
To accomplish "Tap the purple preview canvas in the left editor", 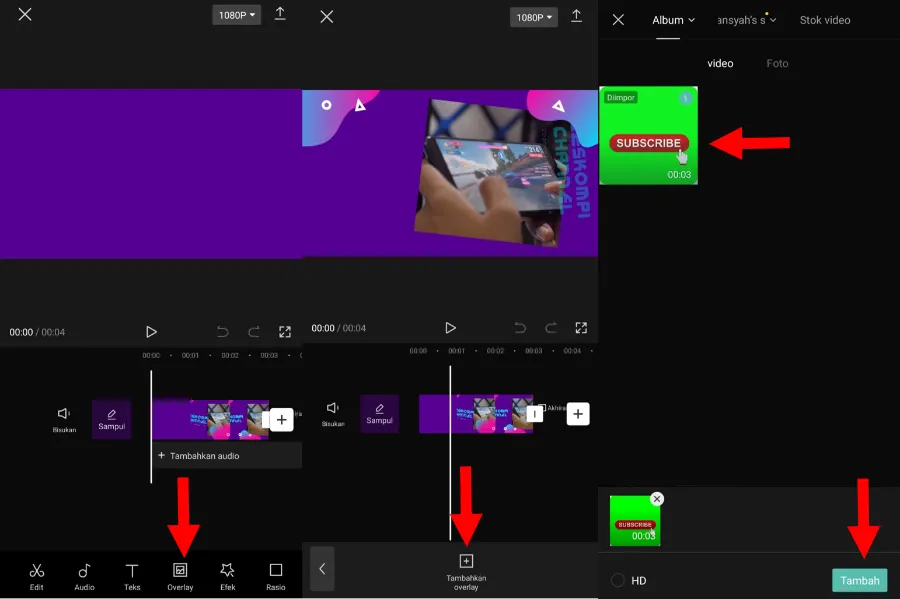I will pos(150,173).
